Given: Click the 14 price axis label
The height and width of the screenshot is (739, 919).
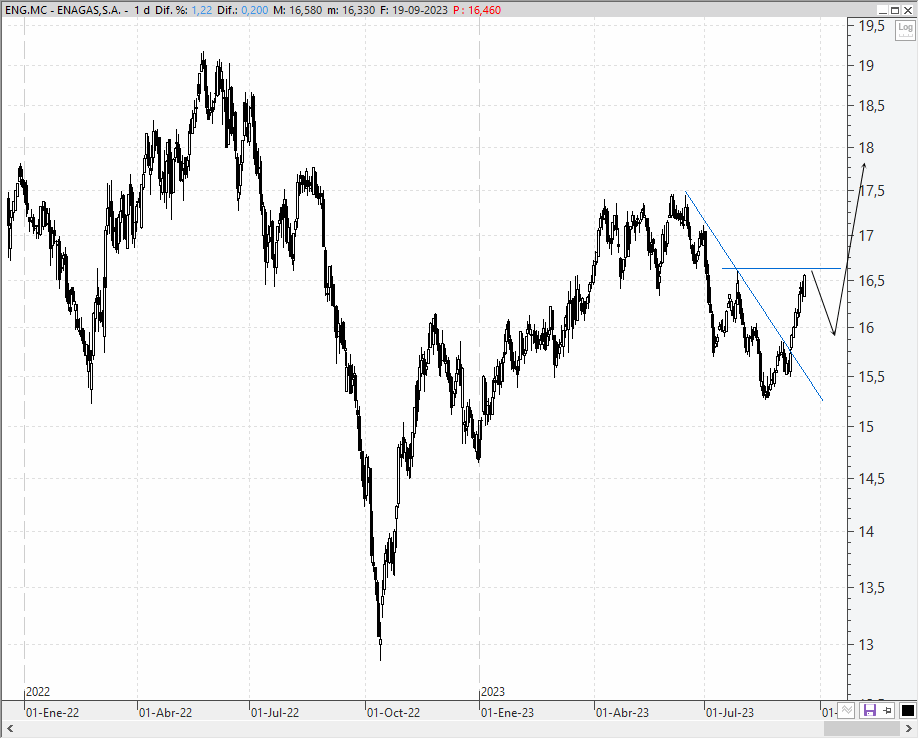Looking at the screenshot, I should pos(866,532).
